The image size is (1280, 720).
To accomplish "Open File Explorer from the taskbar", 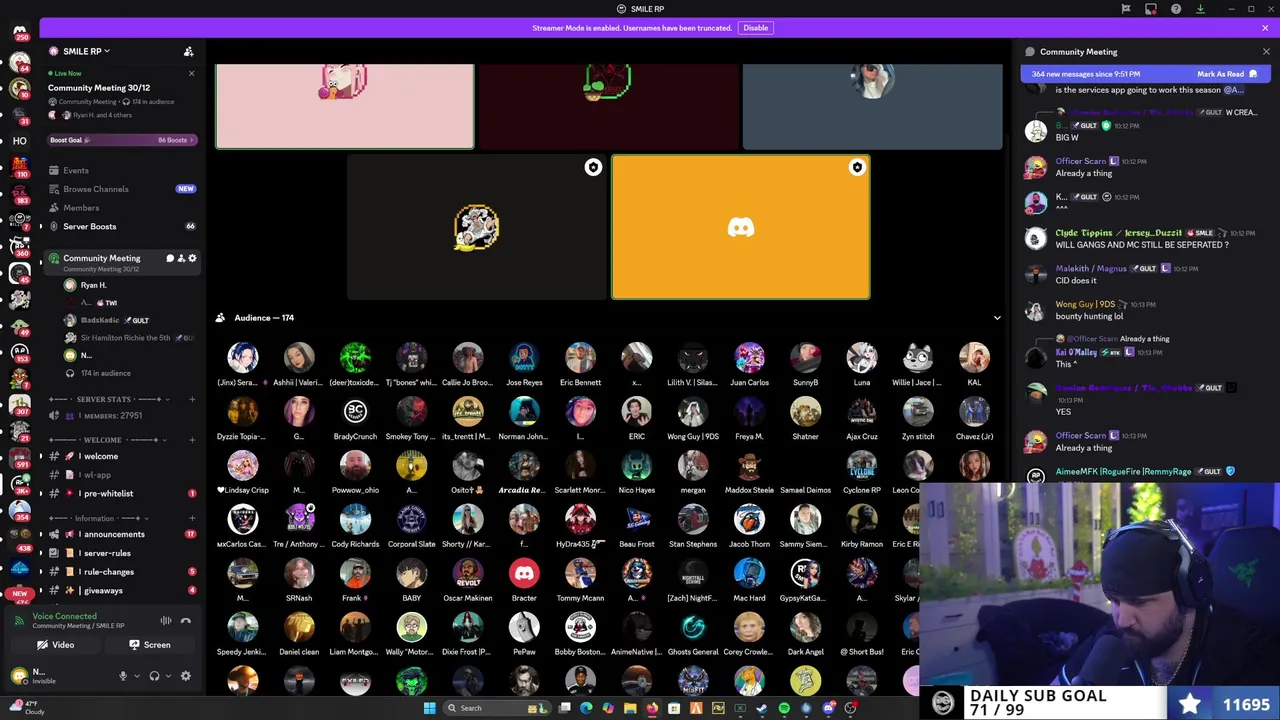I will point(630,708).
